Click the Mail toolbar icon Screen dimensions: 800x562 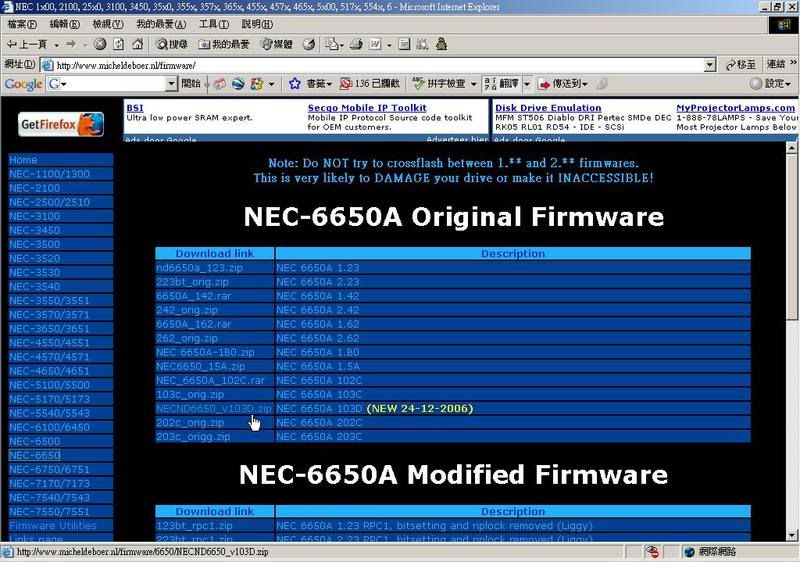[x=332, y=44]
